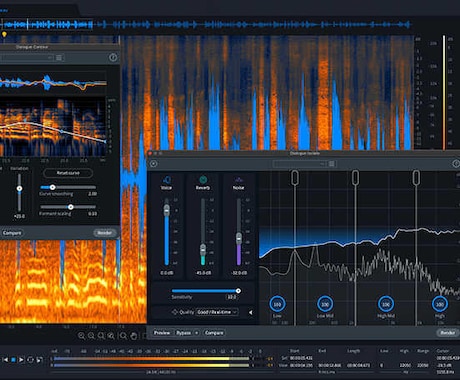Viewport: 460px width, 380px height.
Task: Click the second zoom magnifier icon below spectrogram
Action: click(91, 336)
